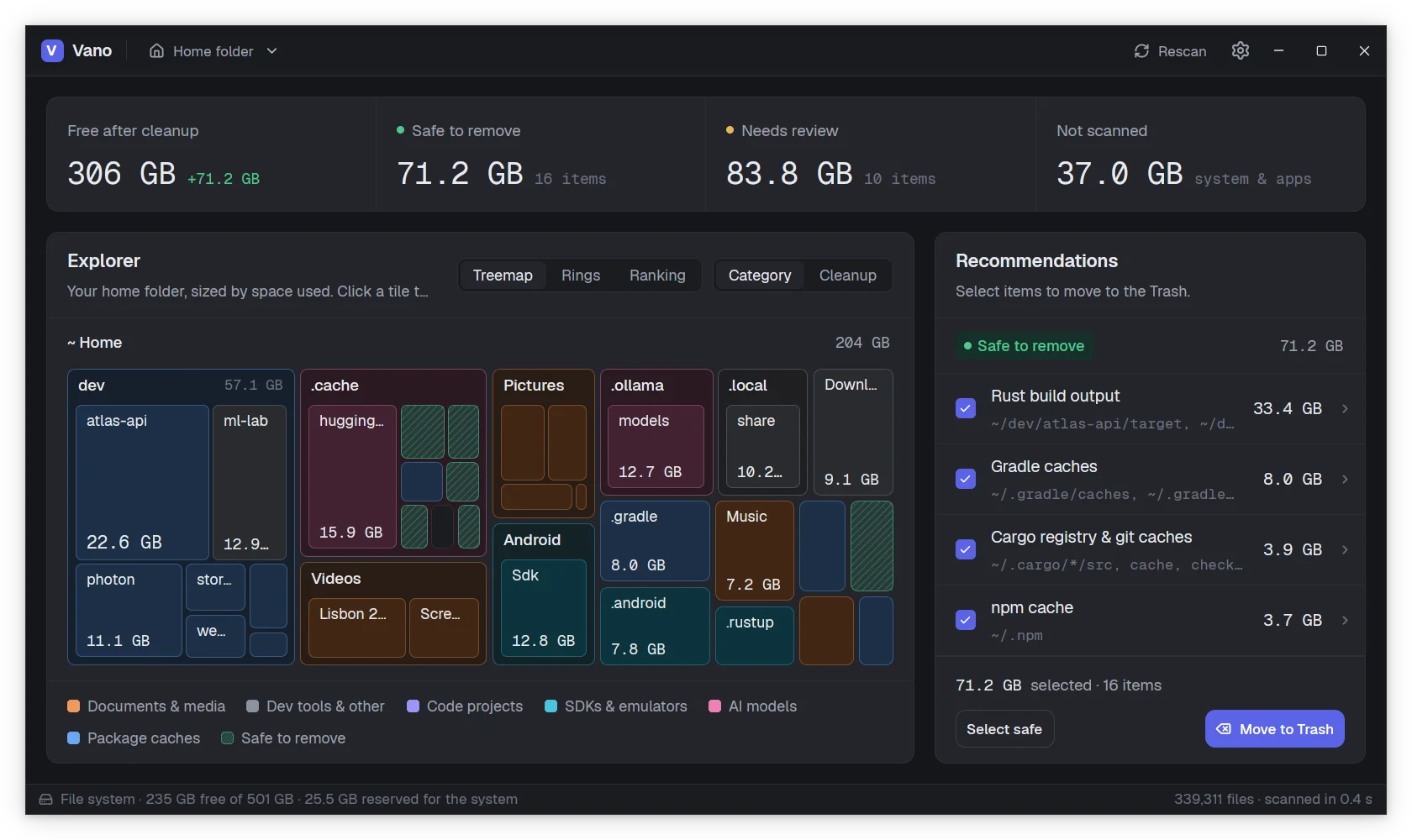Select the Treemap view tab
Screen dimensions: 1412x840
(503, 276)
